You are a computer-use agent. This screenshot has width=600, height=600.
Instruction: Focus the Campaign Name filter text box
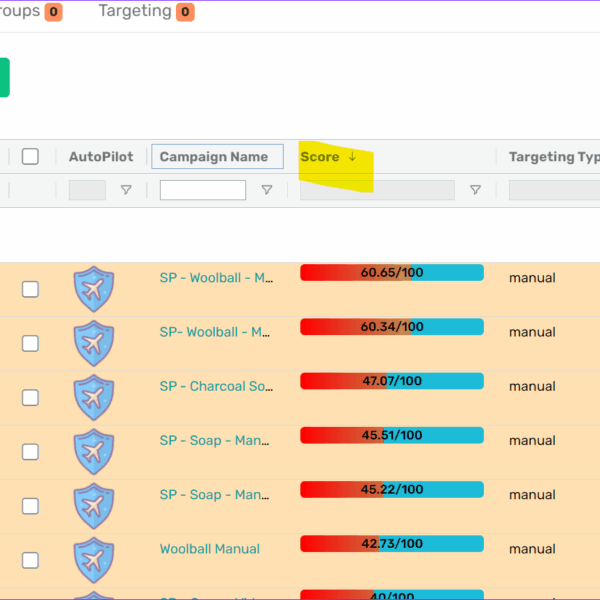tap(203, 190)
